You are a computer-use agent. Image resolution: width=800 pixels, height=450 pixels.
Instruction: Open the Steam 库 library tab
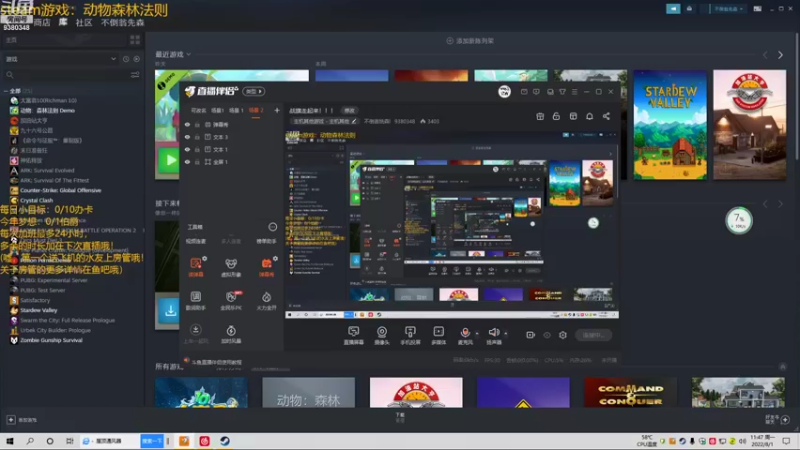click(x=63, y=22)
